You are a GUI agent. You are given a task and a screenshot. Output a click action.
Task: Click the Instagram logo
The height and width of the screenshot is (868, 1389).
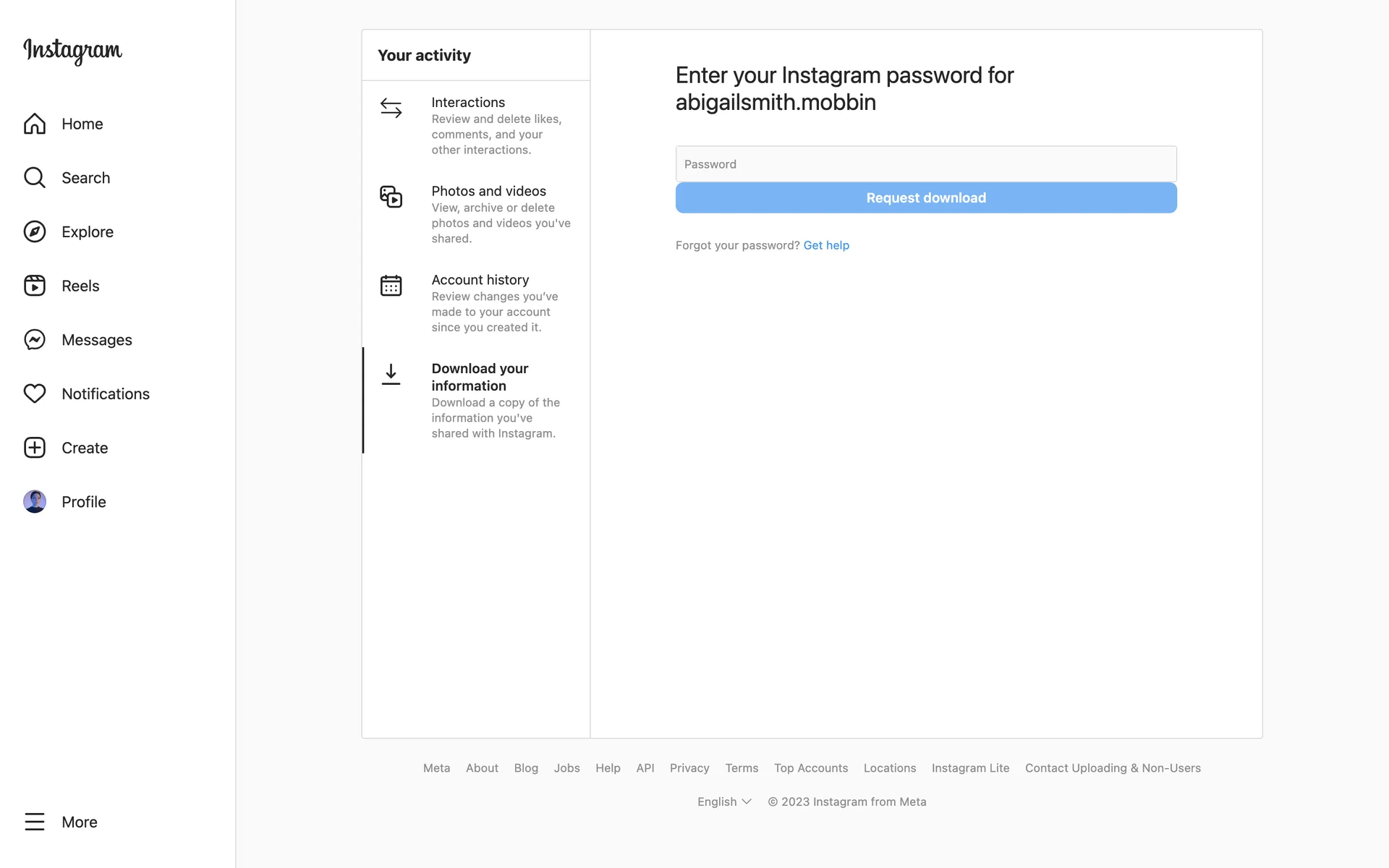tap(72, 51)
